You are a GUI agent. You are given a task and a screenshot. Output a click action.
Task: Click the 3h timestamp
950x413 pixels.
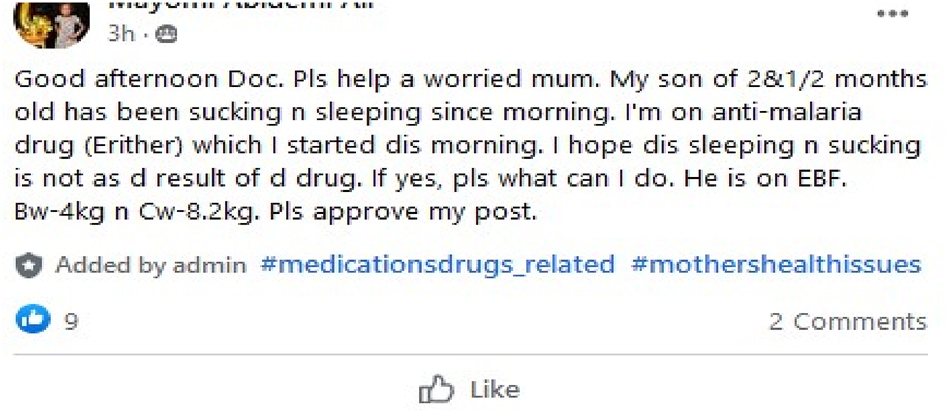[120, 33]
